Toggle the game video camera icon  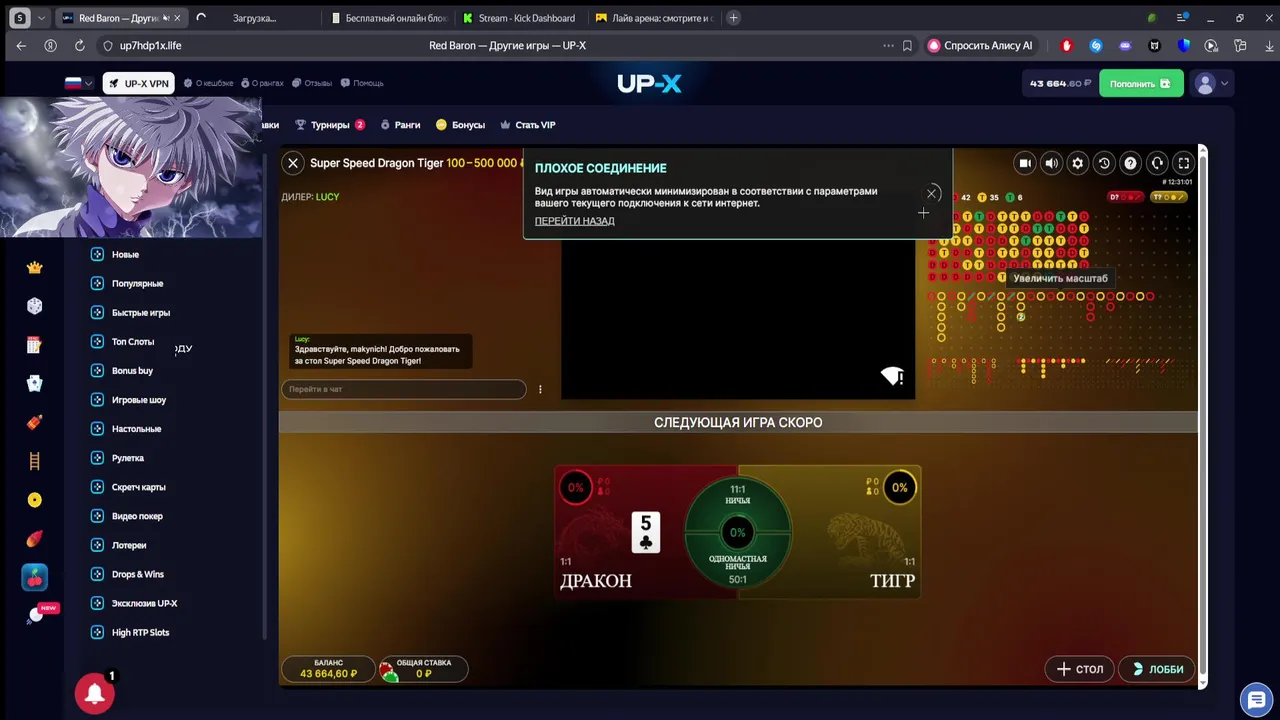point(1025,163)
